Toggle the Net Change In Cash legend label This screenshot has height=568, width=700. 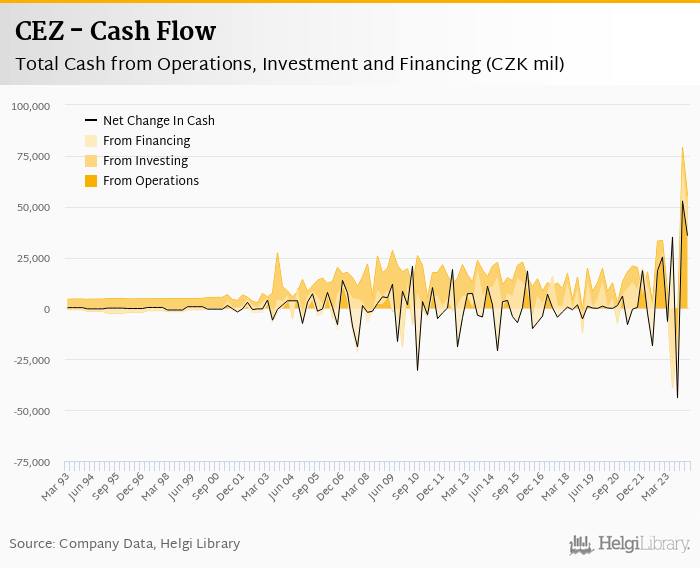(x=158, y=121)
